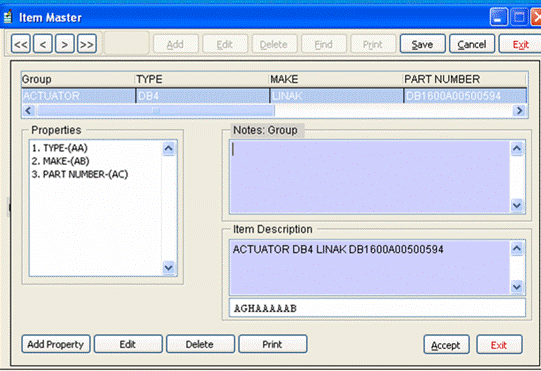Click the Delete button below Properties
This screenshot has width=541, height=371.
200,344
